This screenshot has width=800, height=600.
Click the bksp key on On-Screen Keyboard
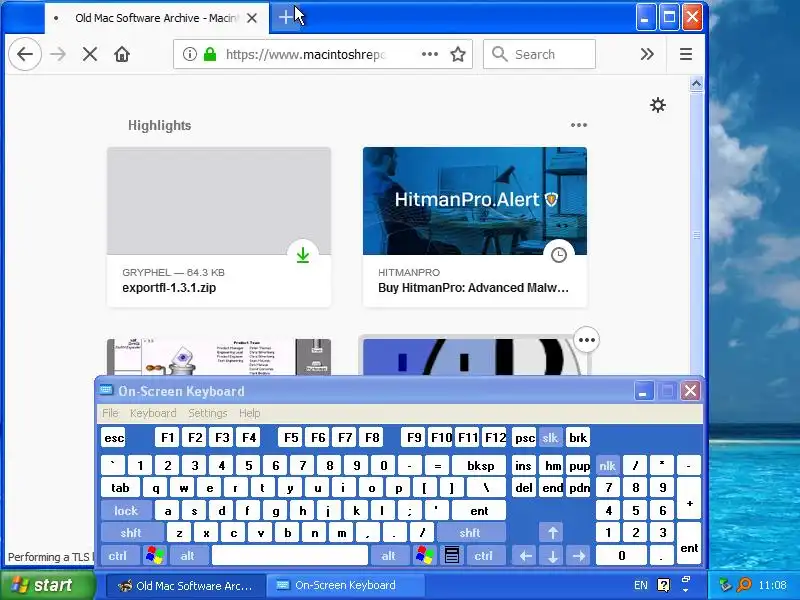tap(480, 465)
